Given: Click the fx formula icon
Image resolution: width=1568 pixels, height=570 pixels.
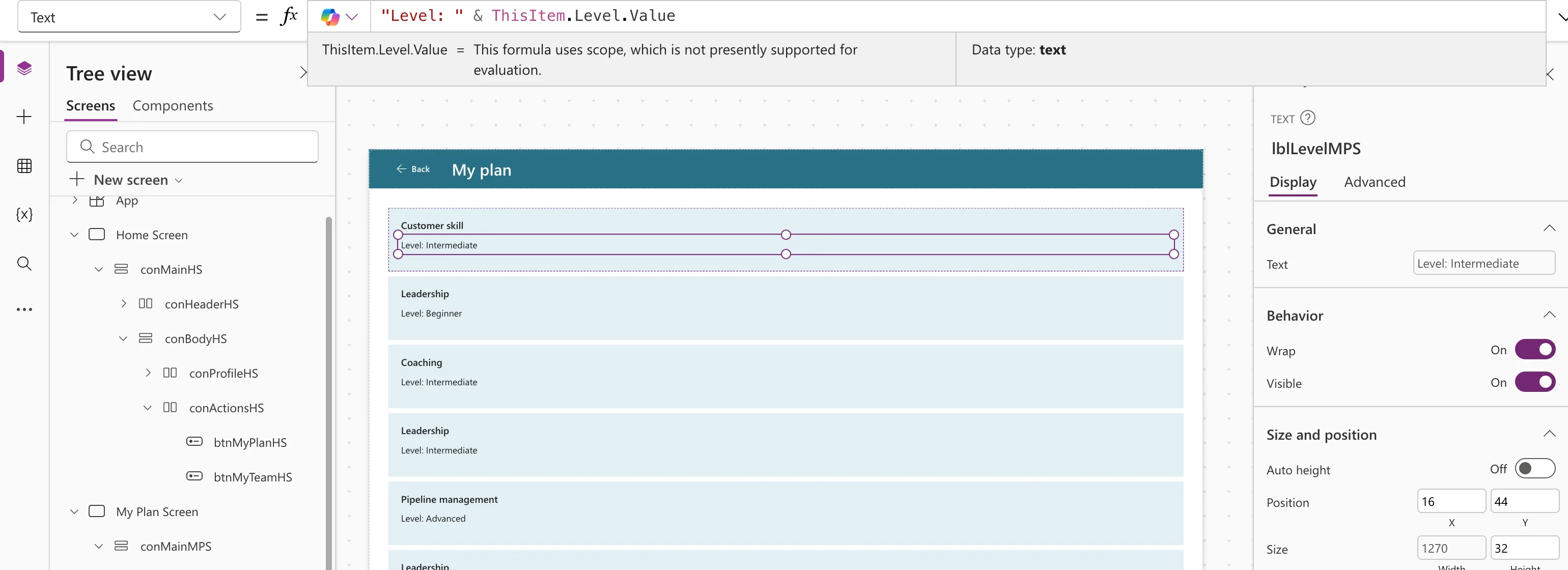Looking at the screenshot, I should tap(289, 16).
